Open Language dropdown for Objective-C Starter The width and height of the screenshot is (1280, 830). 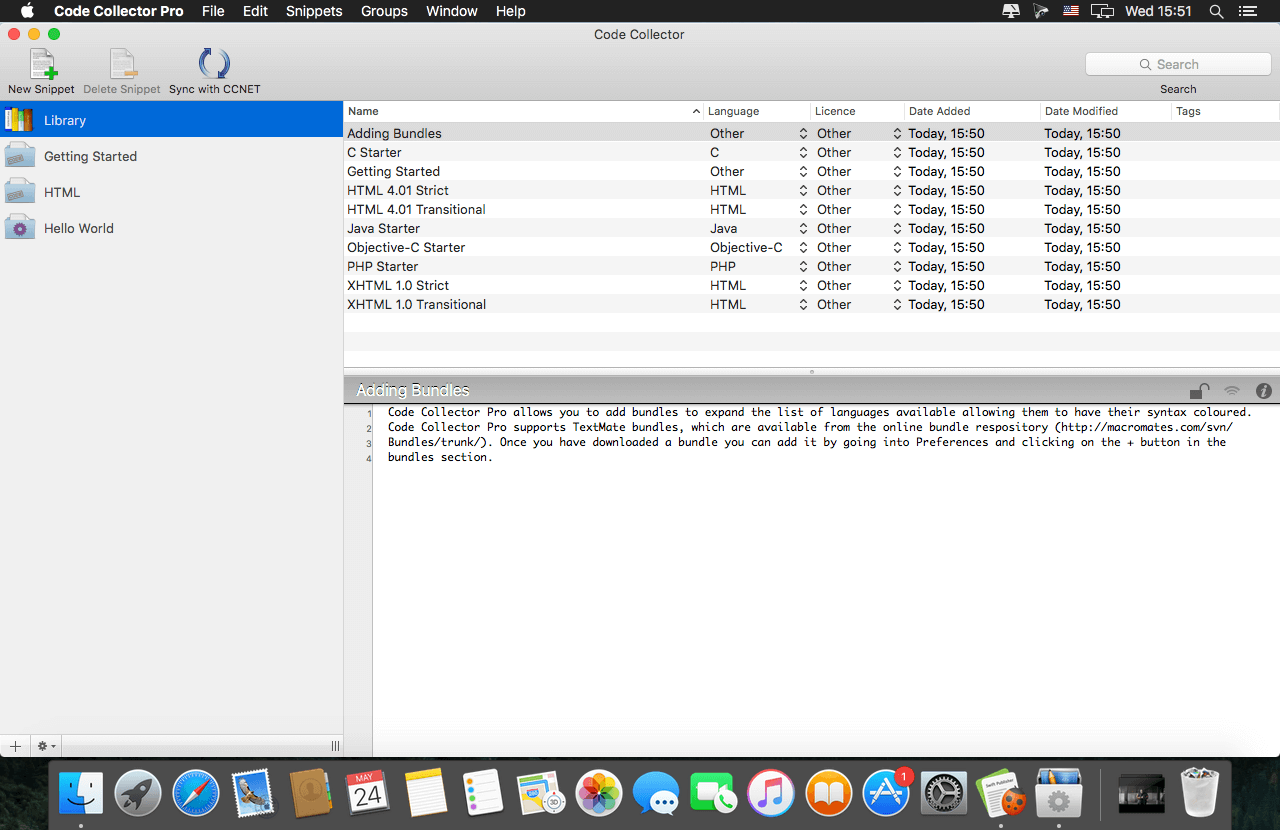[757, 247]
